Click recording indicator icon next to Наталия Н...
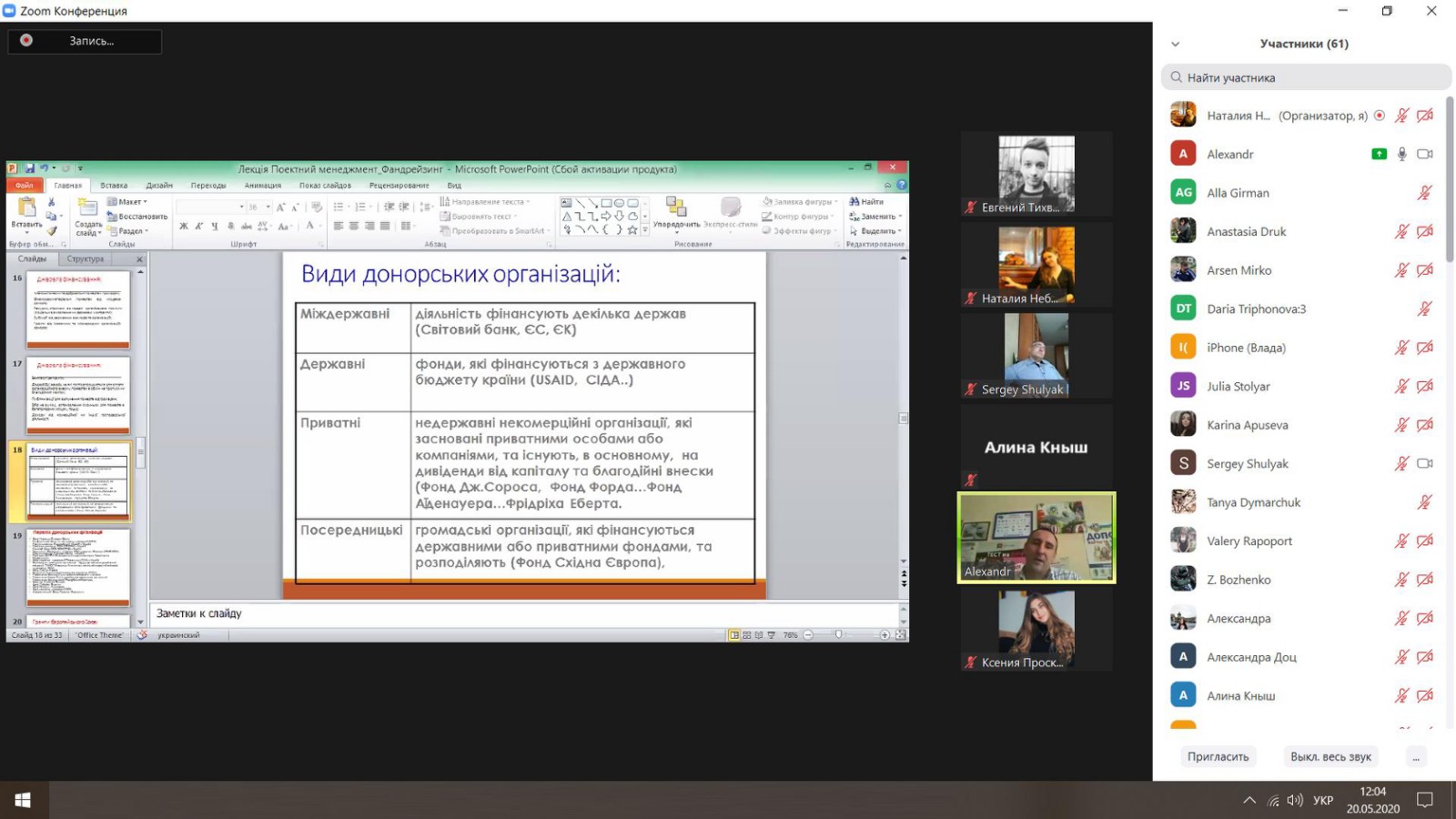Image resolution: width=1456 pixels, height=819 pixels. click(x=1380, y=116)
